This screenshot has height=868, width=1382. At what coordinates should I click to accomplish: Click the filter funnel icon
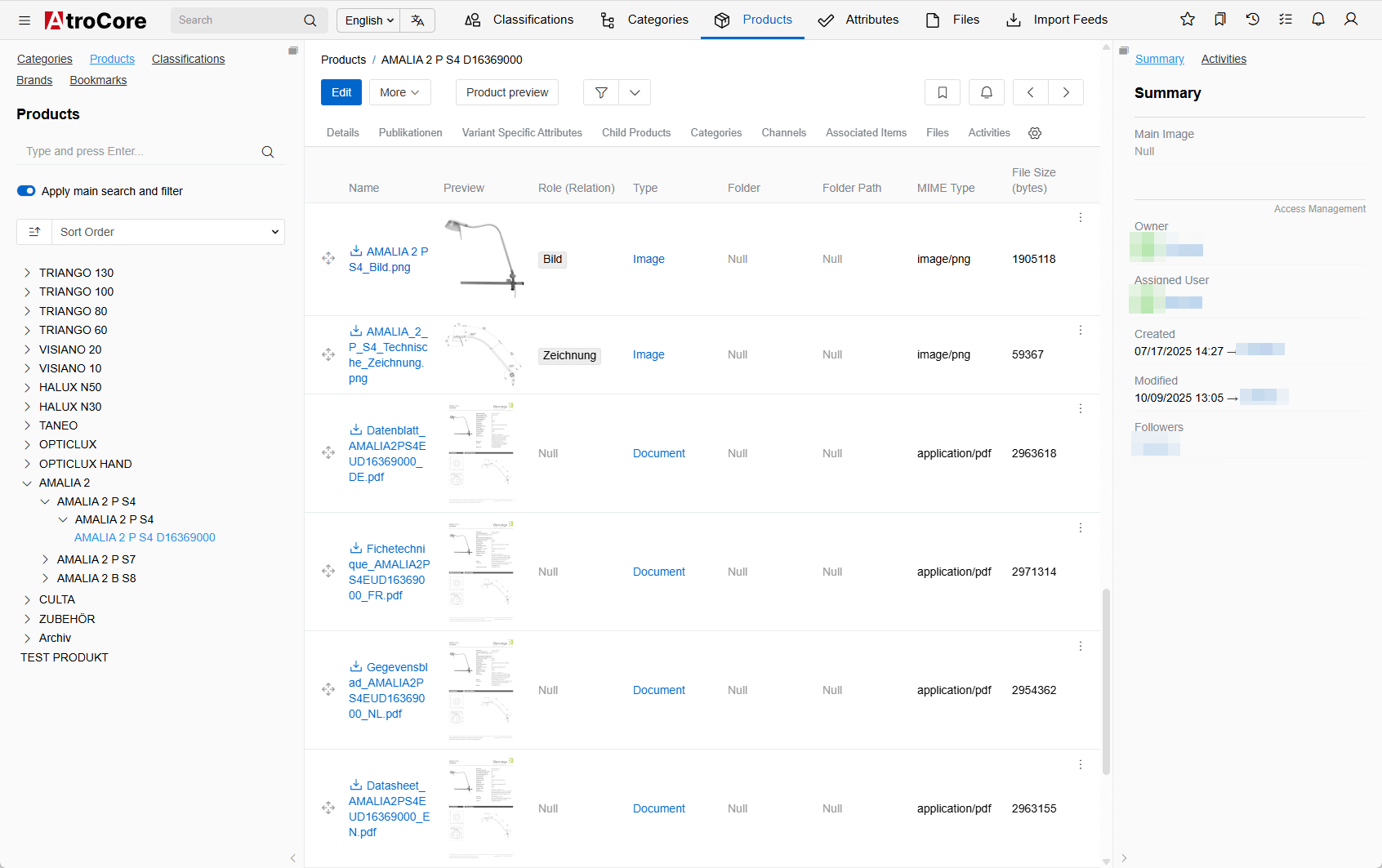tap(601, 92)
